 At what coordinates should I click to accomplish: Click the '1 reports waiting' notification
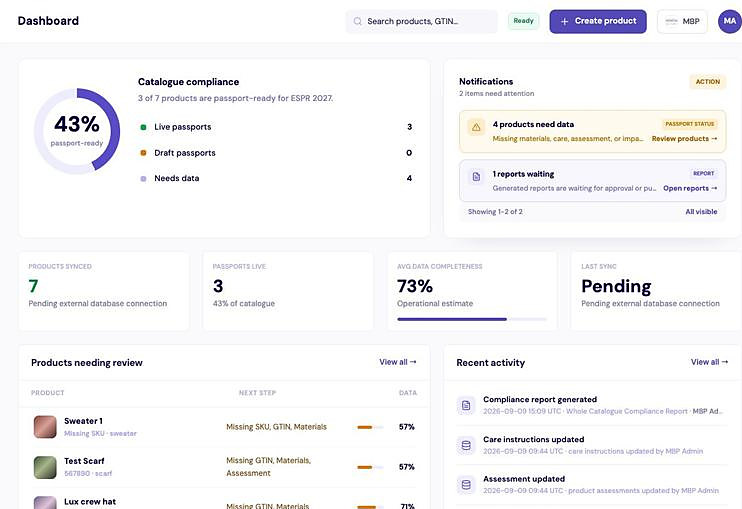(592, 181)
